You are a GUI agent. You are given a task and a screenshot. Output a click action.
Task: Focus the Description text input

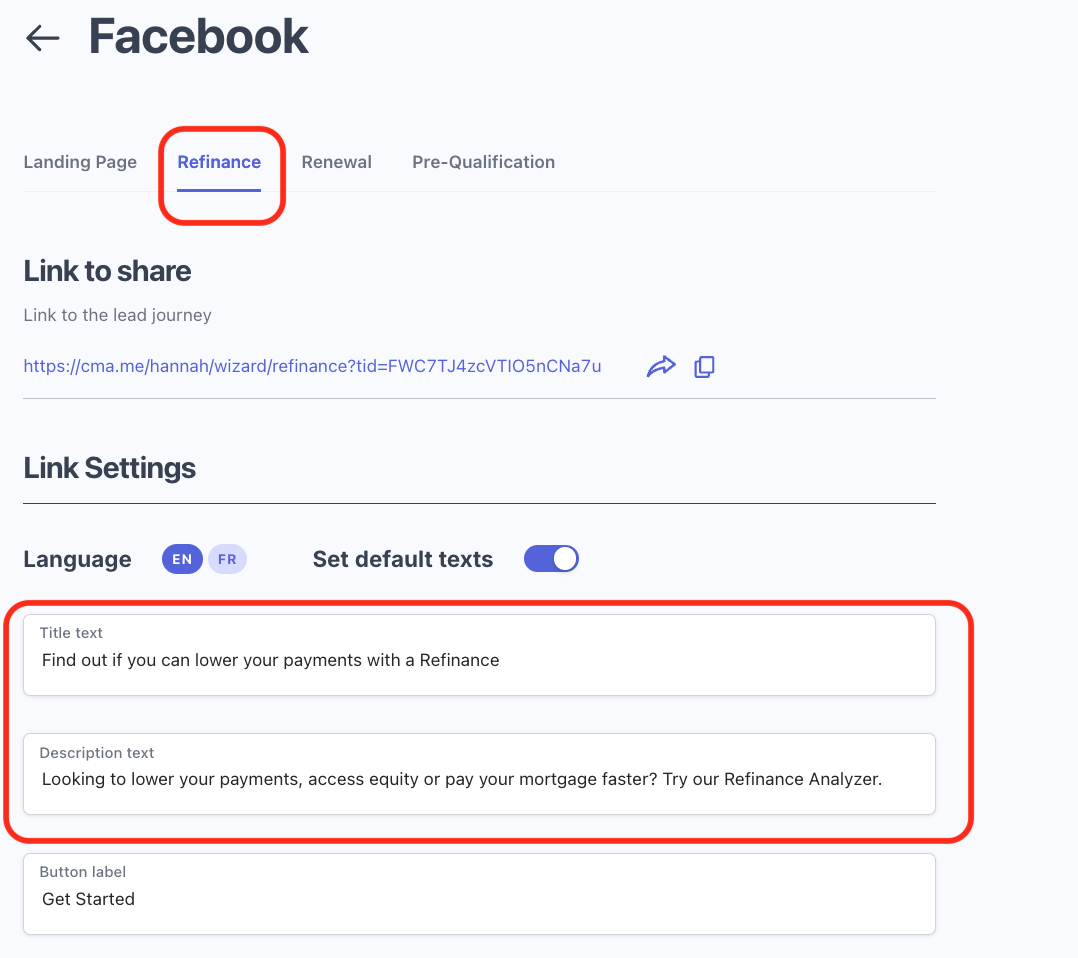coord(479,779)
